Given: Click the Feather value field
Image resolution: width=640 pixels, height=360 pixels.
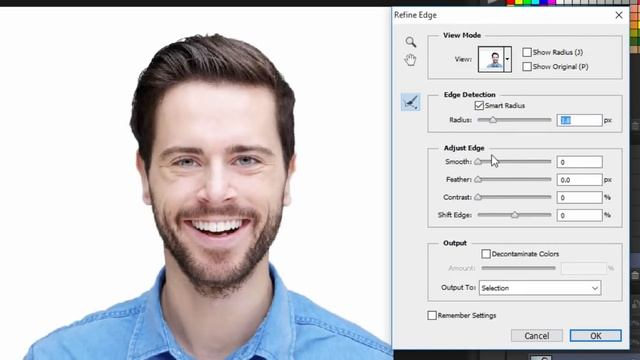Looking at the screenshot, I should (x=579, y=180).
